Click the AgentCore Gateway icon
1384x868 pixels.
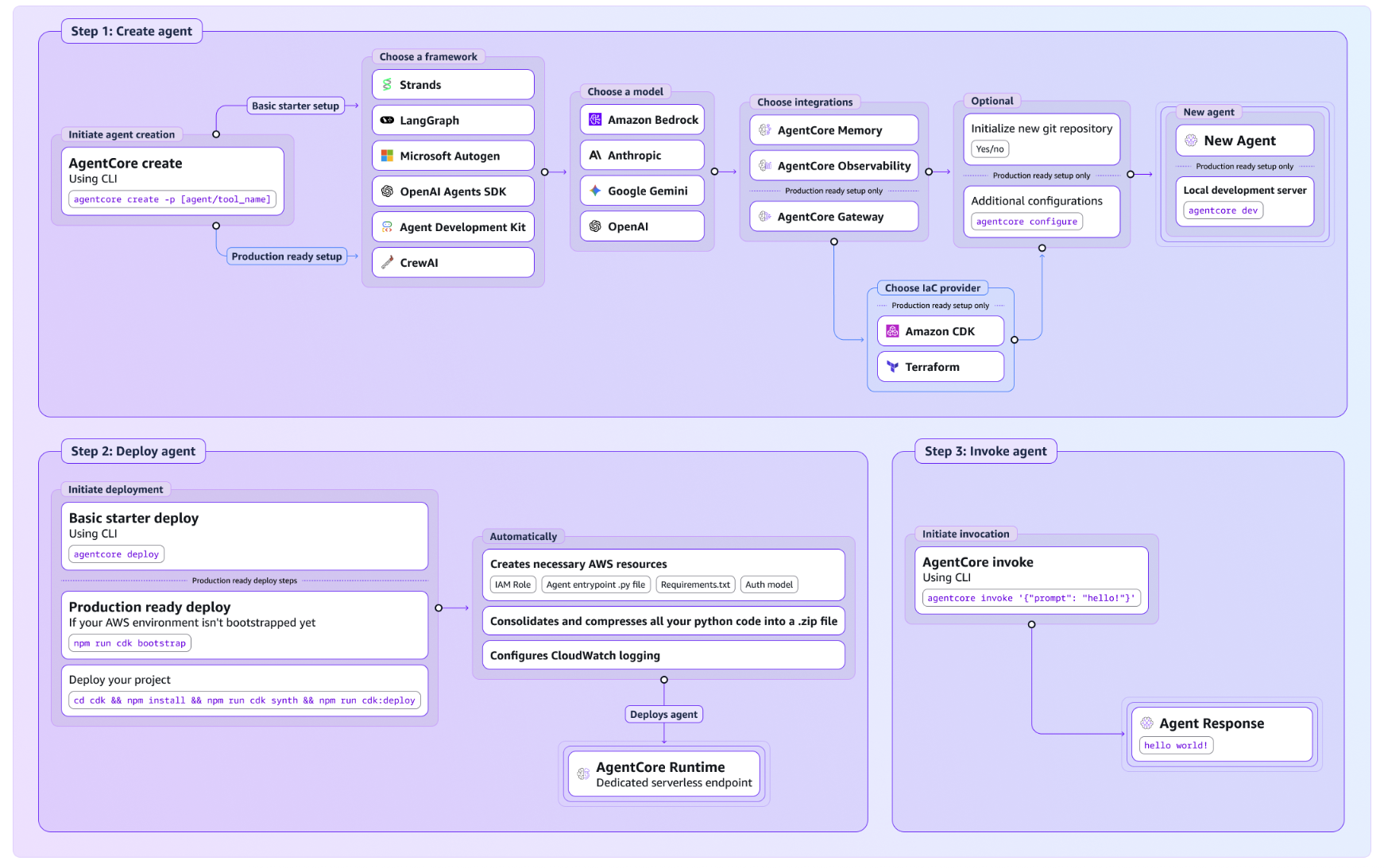765,217
